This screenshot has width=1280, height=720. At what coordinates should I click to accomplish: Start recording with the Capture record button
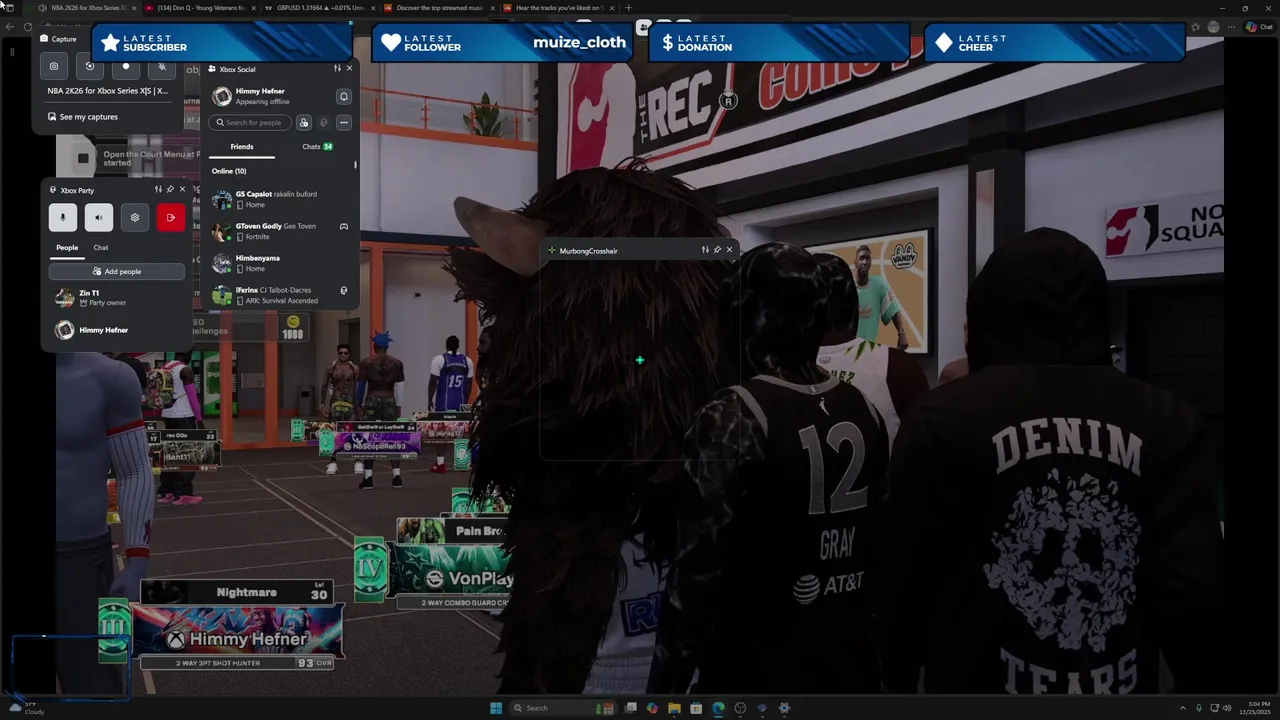pyautogui.click(x=126, y=67)
